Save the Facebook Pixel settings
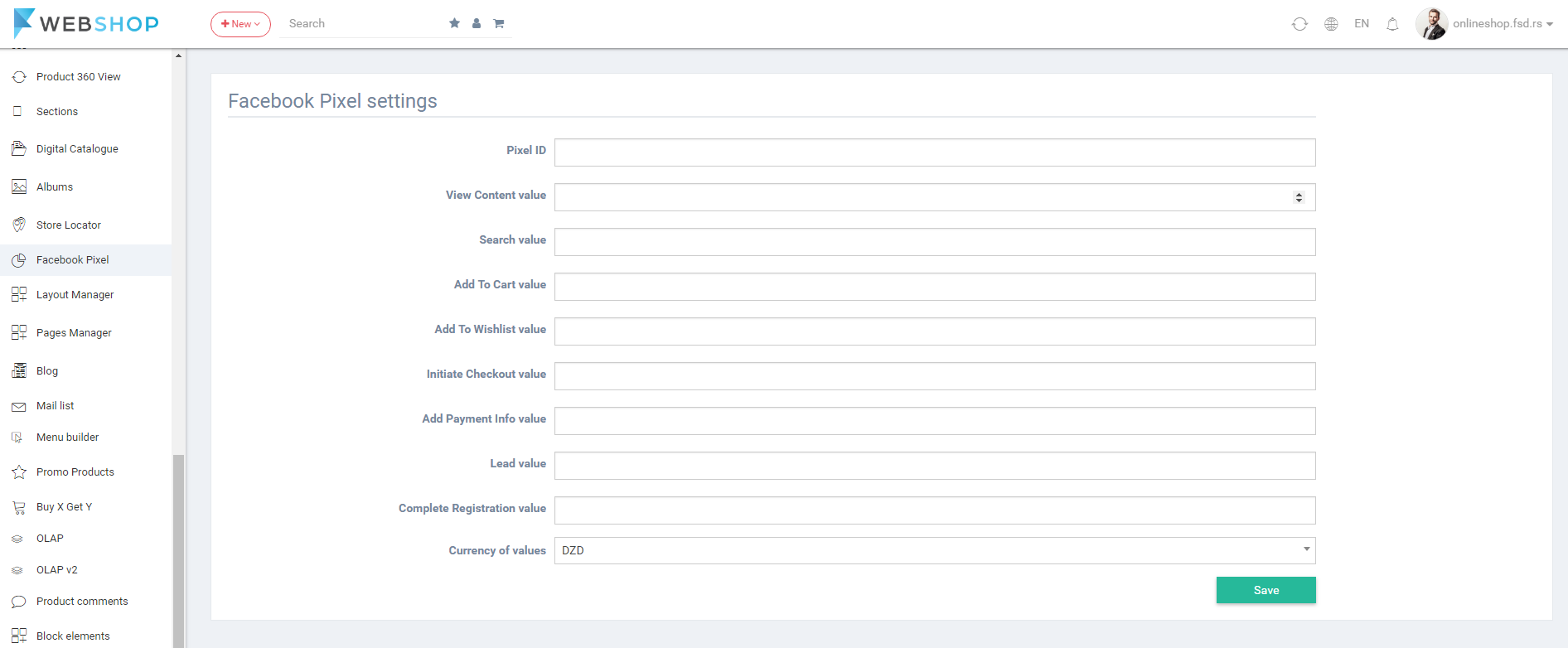 (1266, 590)
